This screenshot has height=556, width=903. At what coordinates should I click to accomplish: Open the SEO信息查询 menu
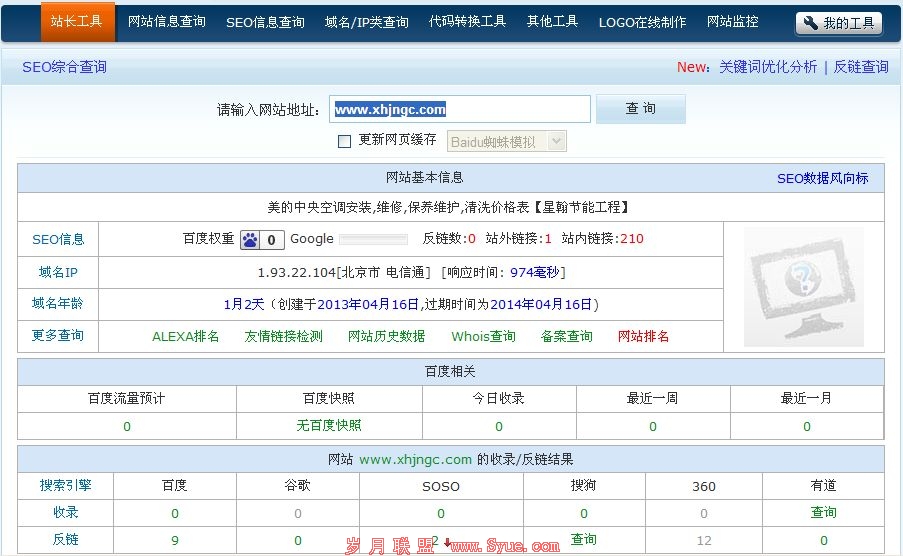tap(265, 22)
